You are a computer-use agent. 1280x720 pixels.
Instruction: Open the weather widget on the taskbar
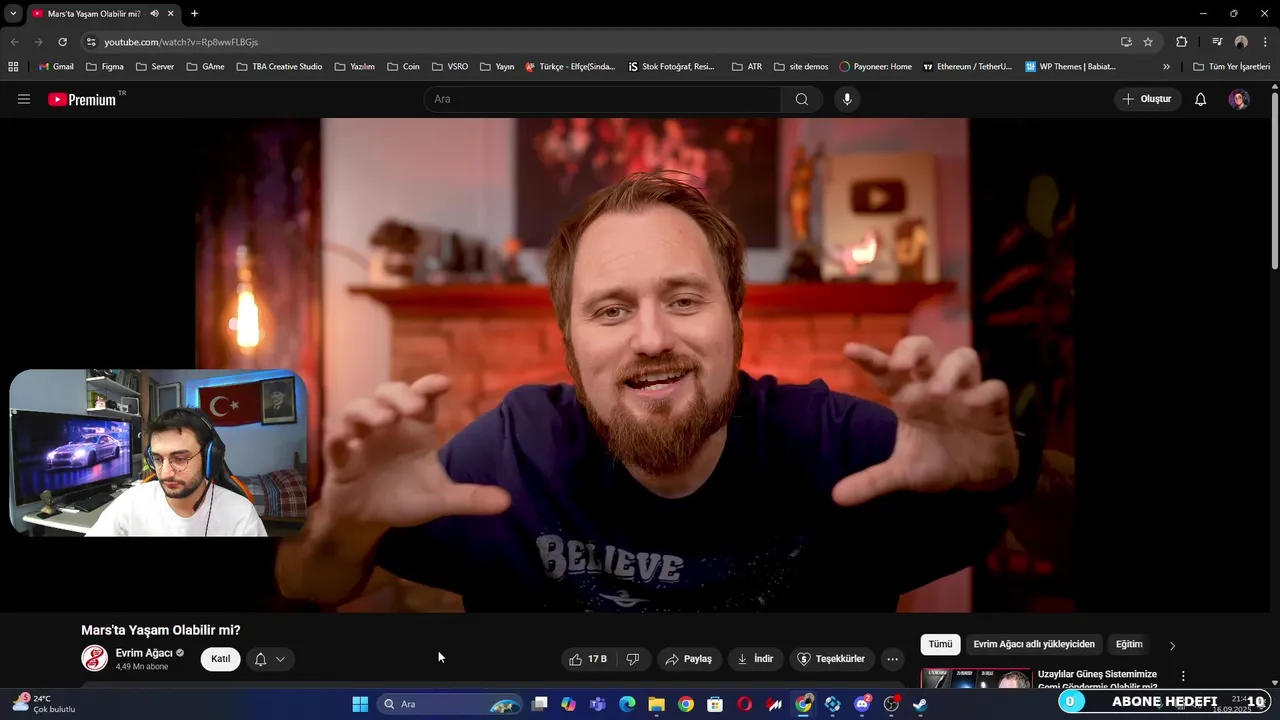tap(44, 704)
